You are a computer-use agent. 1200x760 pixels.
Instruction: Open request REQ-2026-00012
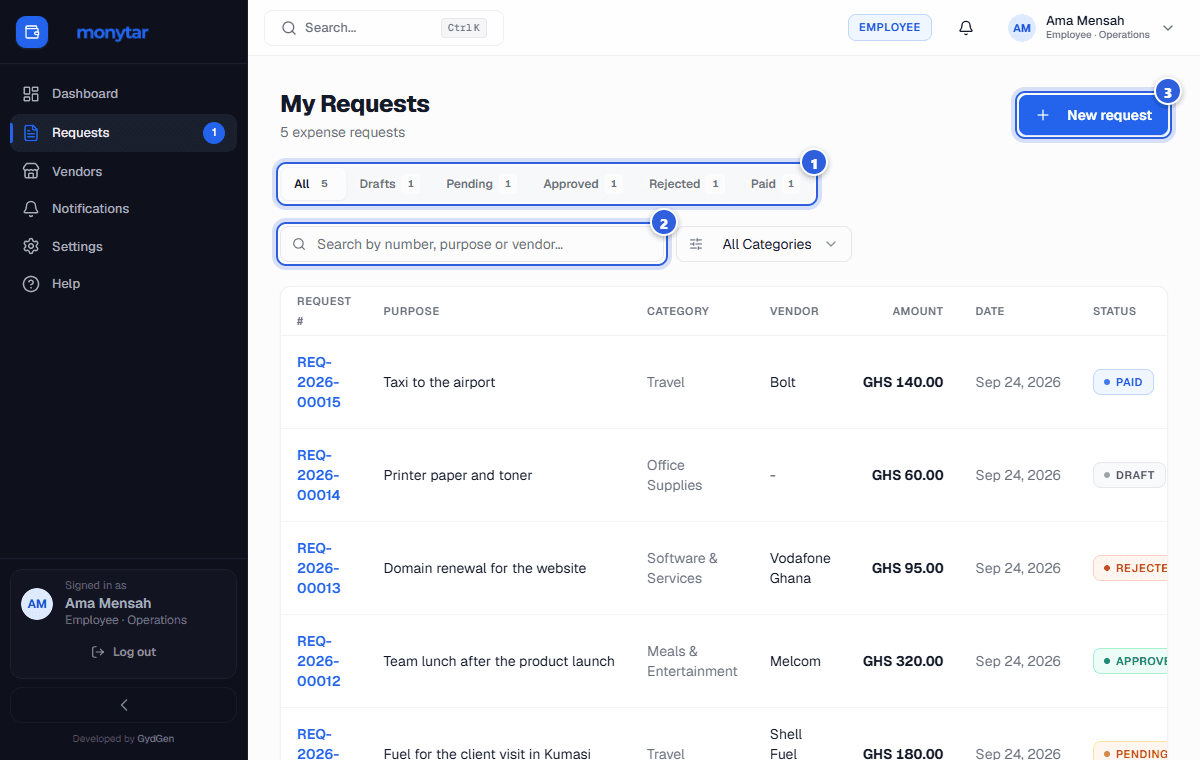(319, 661)
